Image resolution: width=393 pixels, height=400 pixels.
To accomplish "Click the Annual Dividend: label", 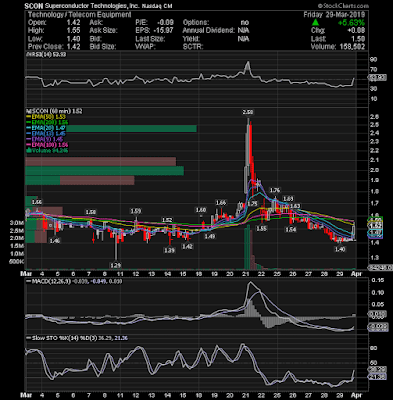I will point(209,31).
